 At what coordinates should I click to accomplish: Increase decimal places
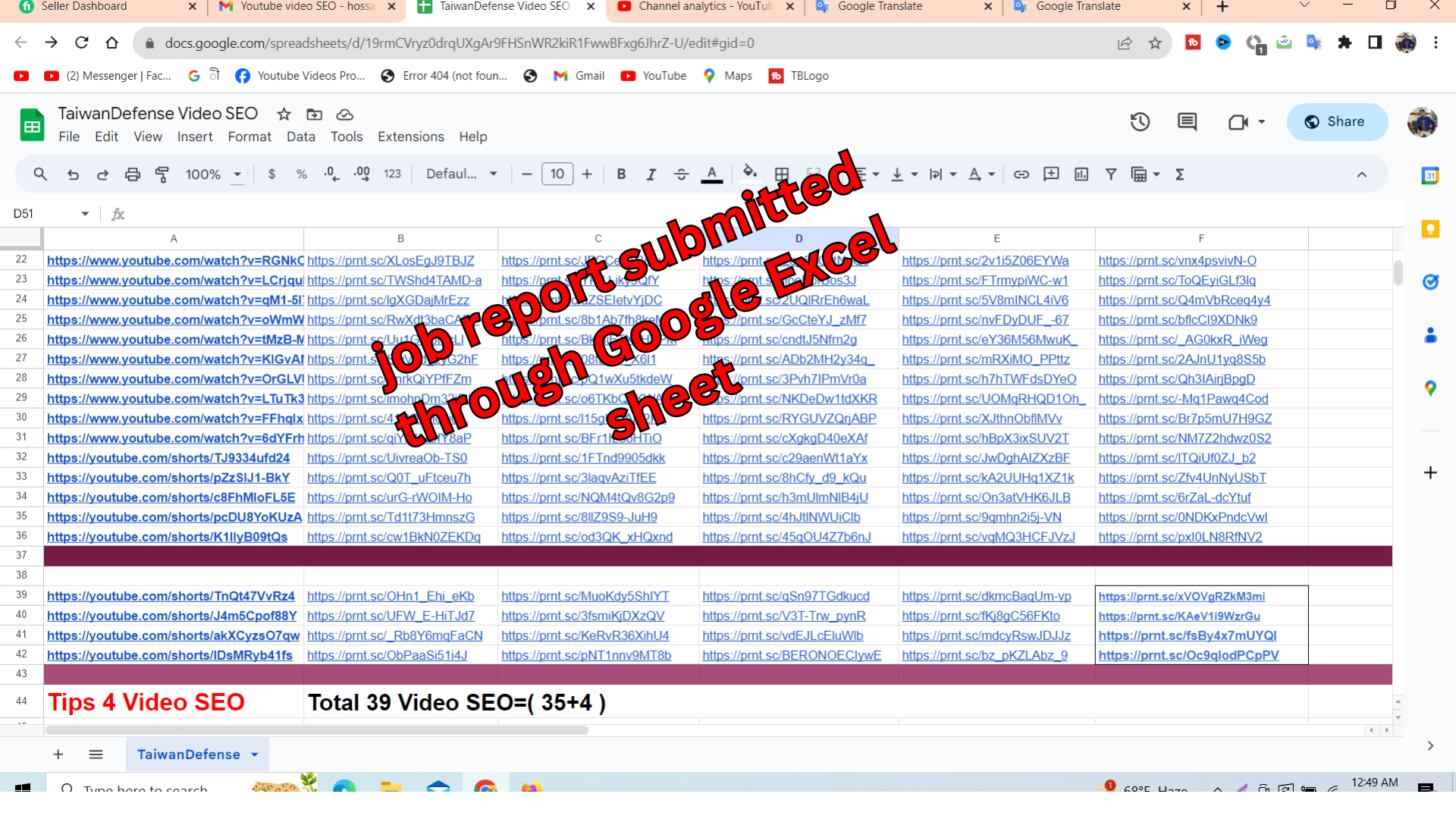tap(362, 174)
